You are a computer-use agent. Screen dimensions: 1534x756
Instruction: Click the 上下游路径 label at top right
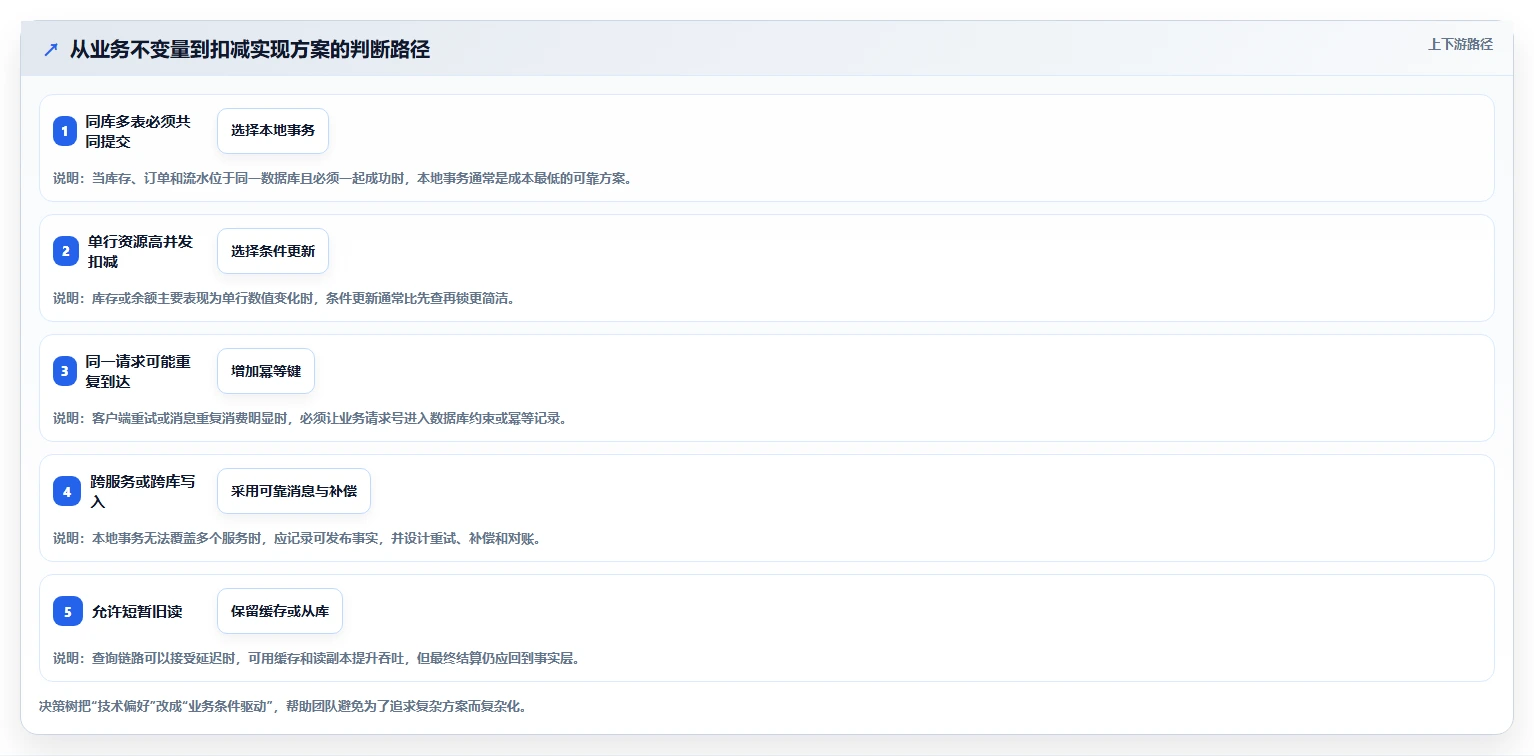1460,44
